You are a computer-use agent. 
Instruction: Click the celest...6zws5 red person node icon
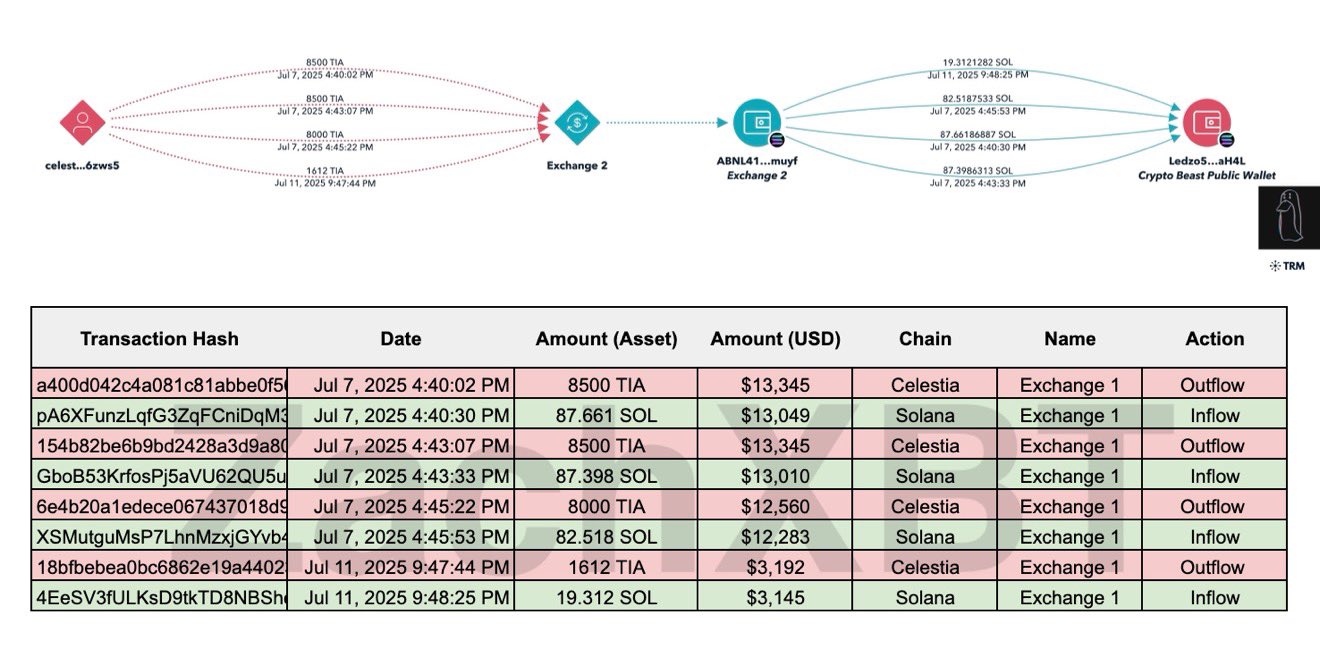pyautogui.click(x=83, y=123)
